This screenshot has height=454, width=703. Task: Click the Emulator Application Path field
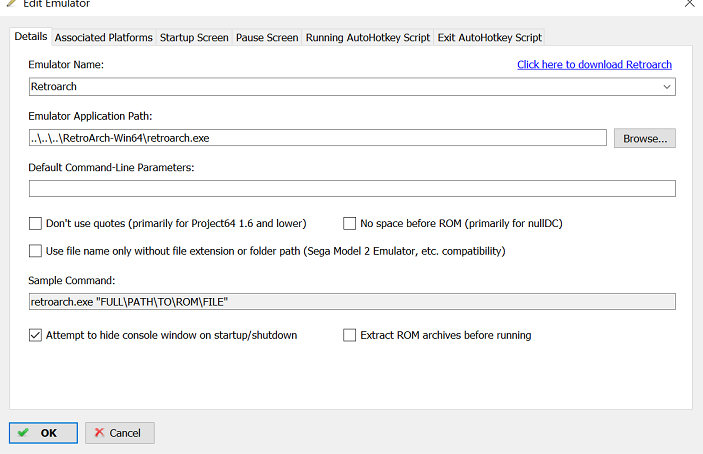coord(317,138)
